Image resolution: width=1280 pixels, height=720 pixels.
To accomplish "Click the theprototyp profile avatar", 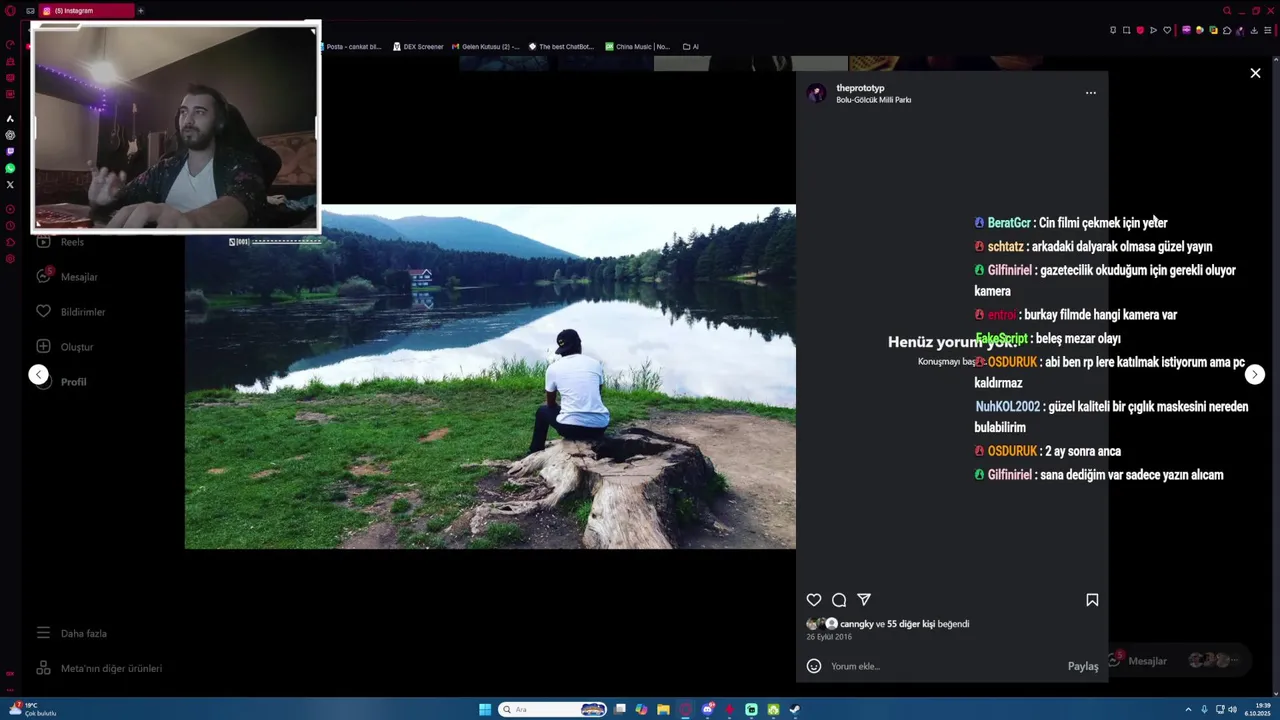I will [x=817, y=93].
